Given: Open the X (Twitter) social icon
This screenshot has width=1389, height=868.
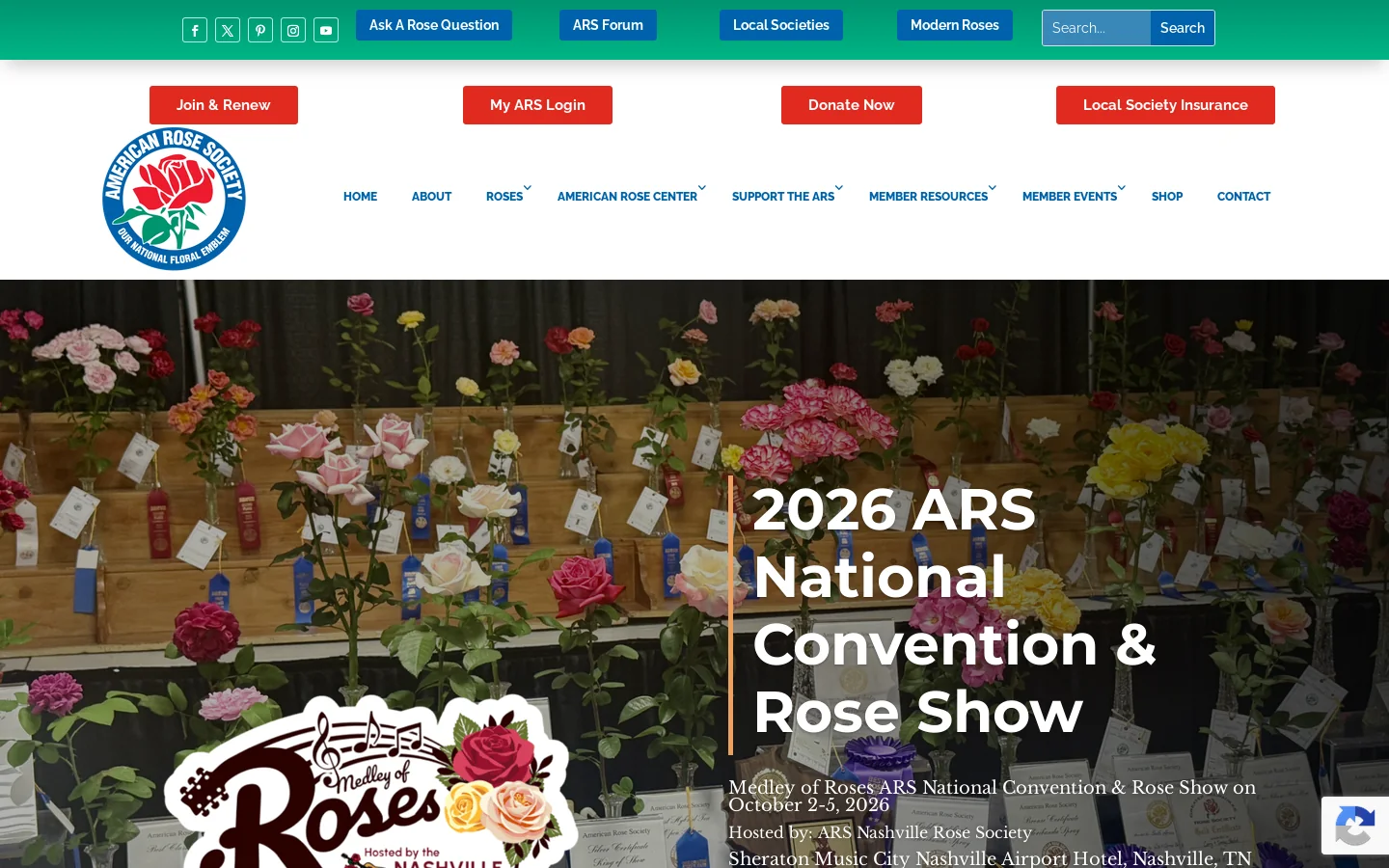Looking at the screenshot, I should coord(228,30).
